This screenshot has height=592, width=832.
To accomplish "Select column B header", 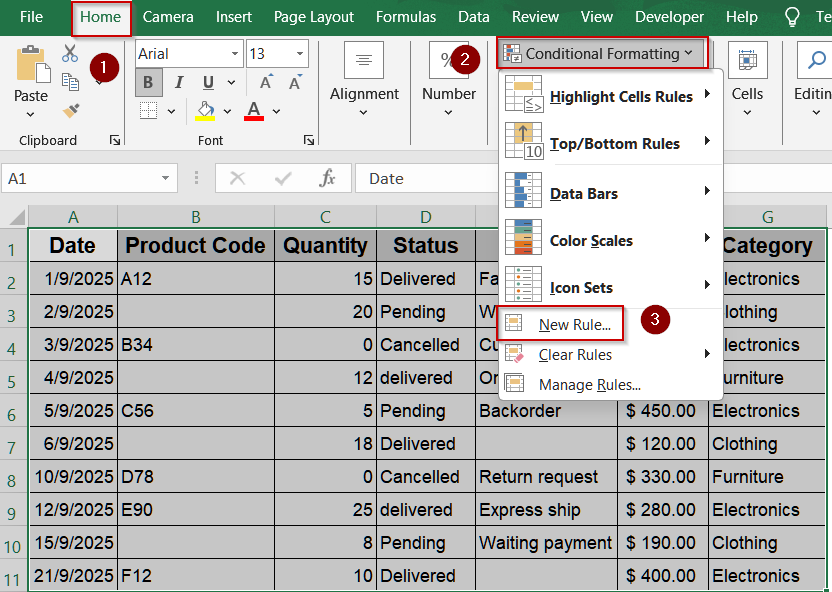I will coord(196,217).
